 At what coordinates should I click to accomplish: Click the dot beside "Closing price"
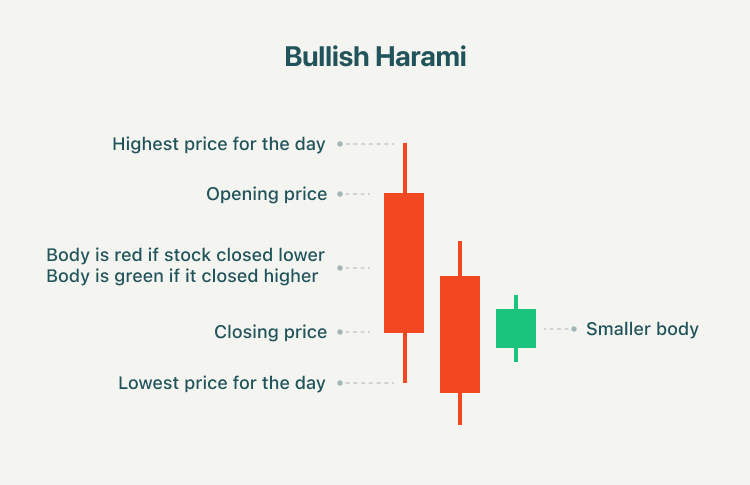point(340,332)
